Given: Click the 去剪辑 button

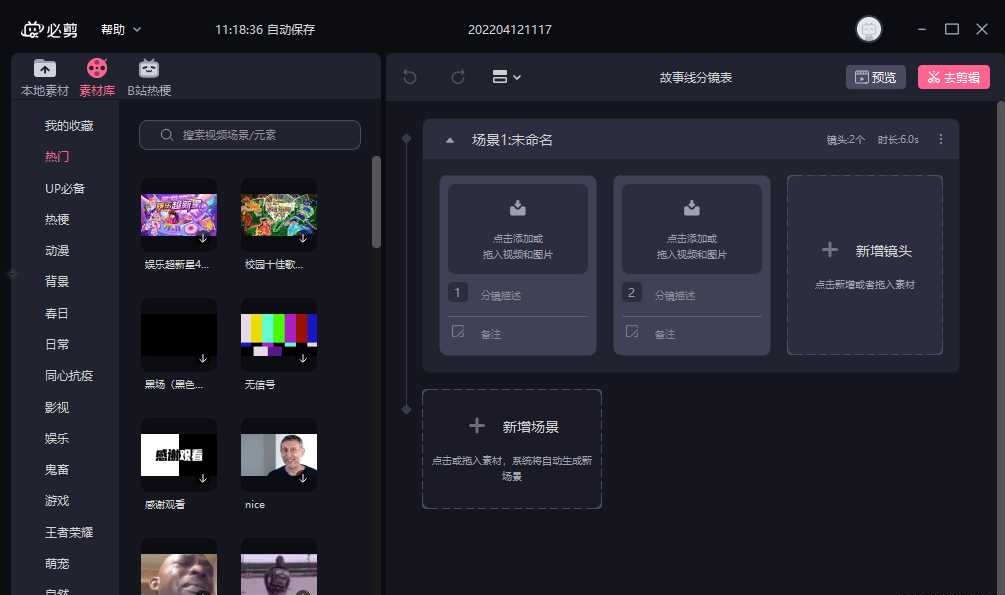Looking at the screenshot, I should 954,77.
